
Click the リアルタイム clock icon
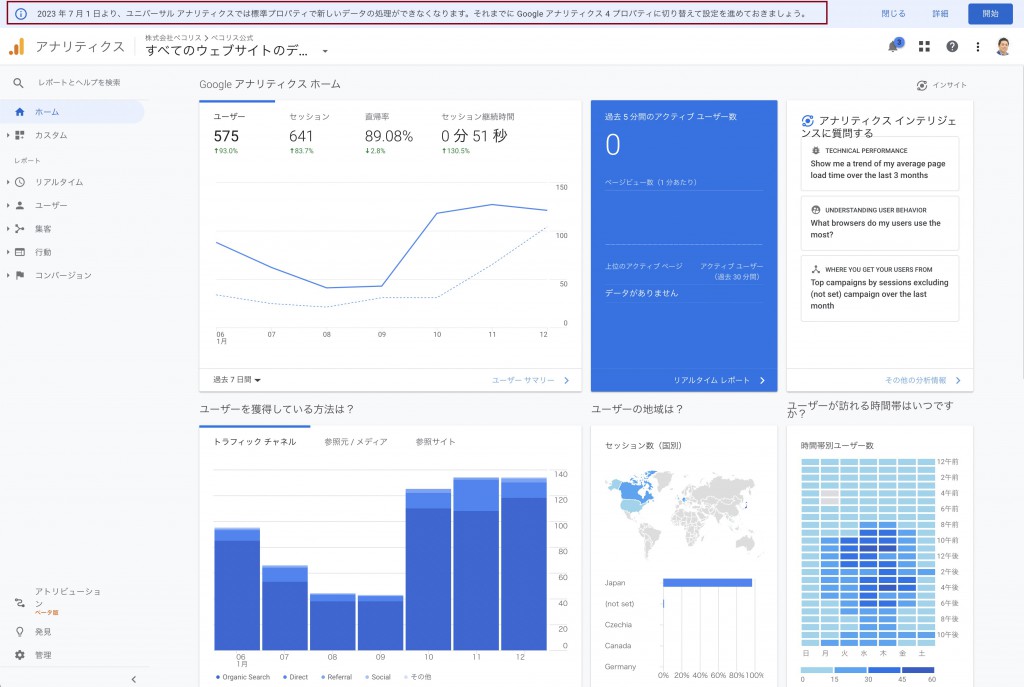click(x=20, y=182)
